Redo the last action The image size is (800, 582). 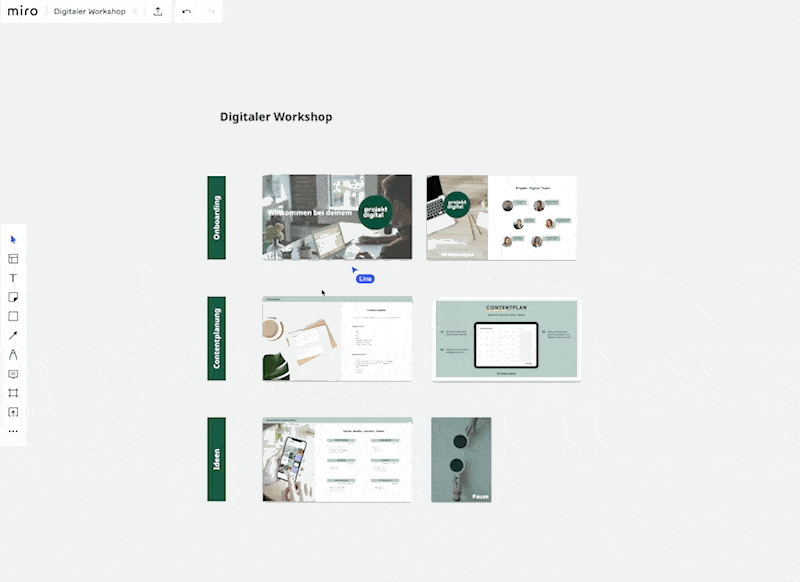click(x=210, y=11)
